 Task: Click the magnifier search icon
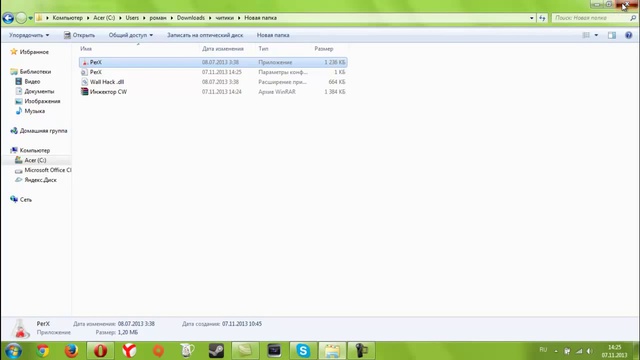pos(633,18)
